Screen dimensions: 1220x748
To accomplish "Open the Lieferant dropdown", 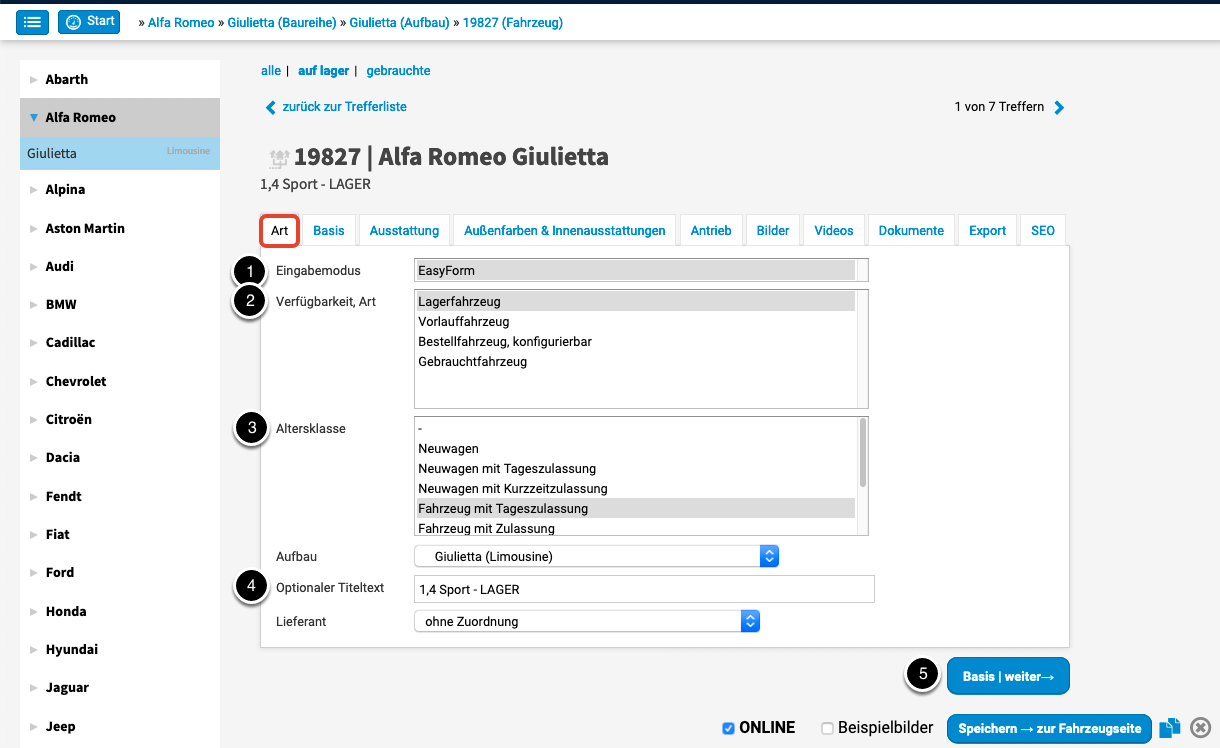I will (x=587, y=621).
